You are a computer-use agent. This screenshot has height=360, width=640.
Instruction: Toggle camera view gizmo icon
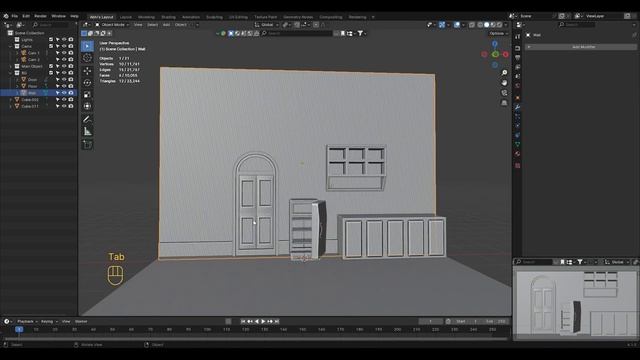504,93
